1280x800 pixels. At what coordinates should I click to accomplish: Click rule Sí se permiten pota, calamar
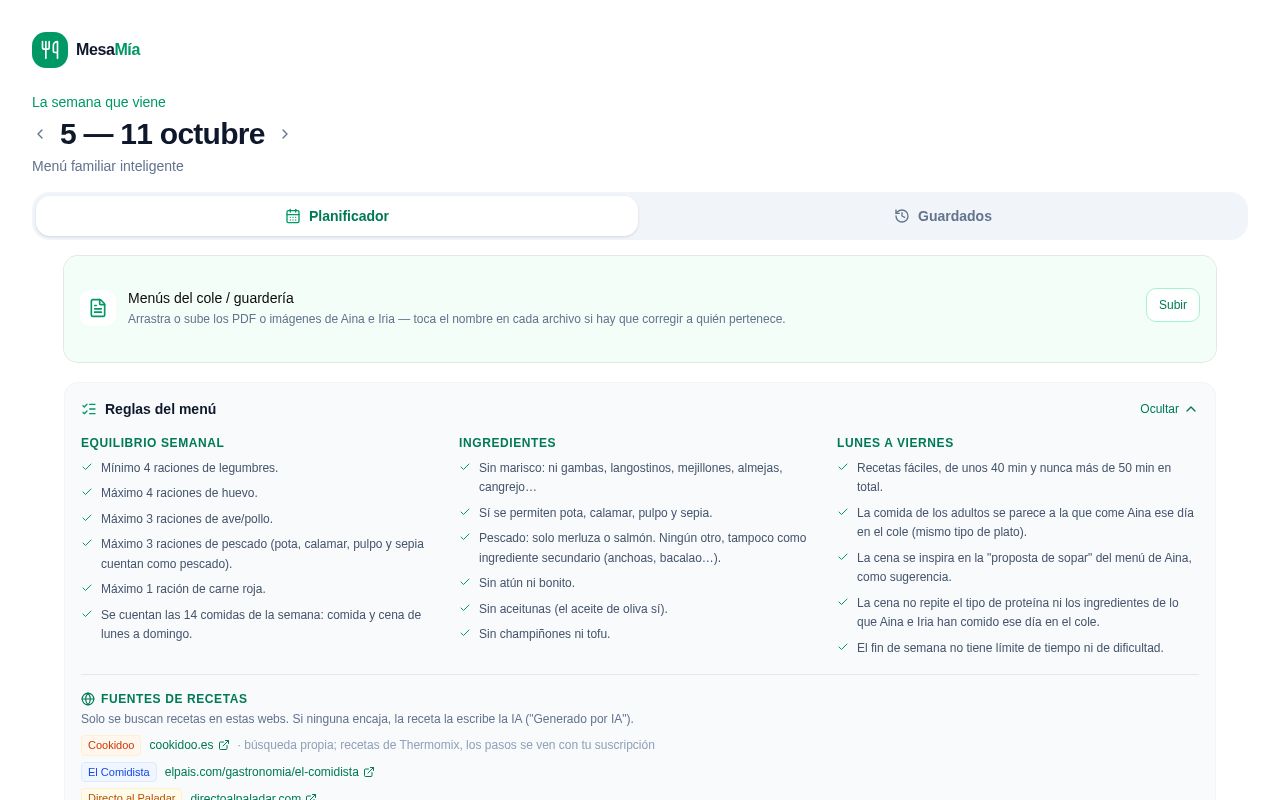[x=595, y=513]
